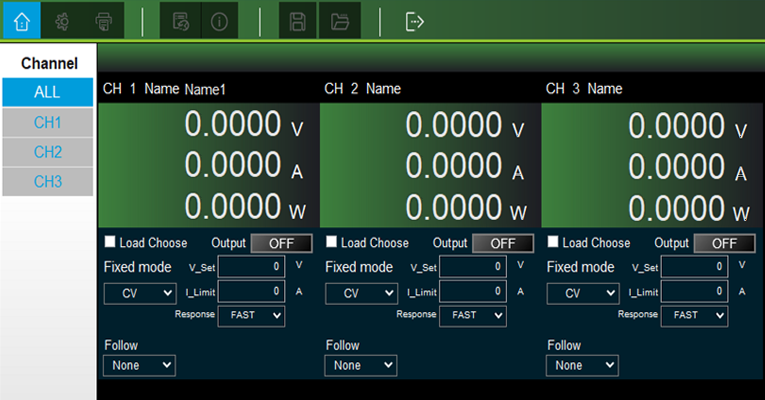The image size is (765, 400).
Task: Click the Home icon in the toolbar
Action: click(x=22, y=20)
